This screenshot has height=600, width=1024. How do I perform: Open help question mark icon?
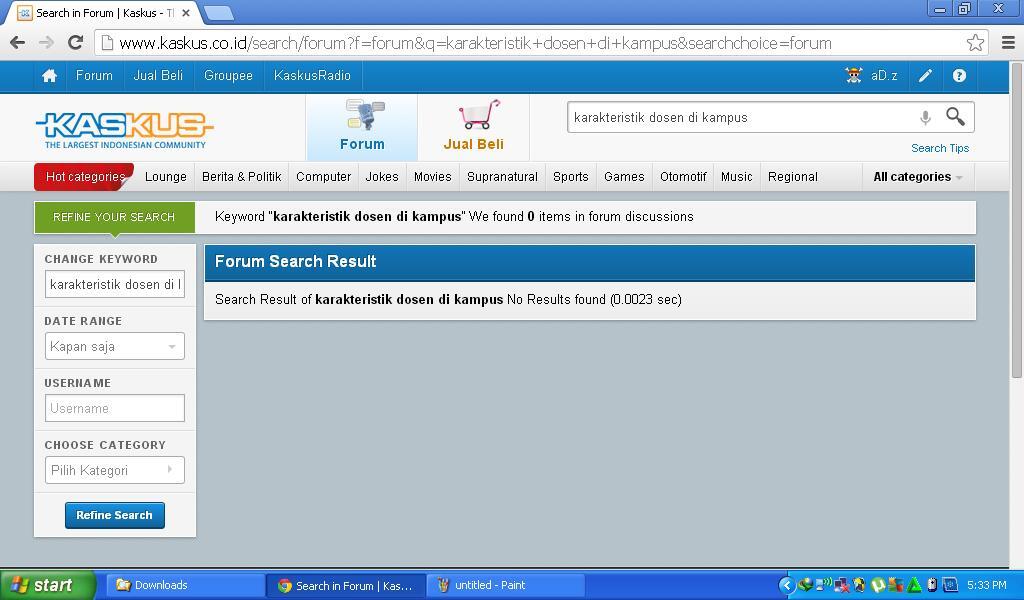[x=959, y=76]
